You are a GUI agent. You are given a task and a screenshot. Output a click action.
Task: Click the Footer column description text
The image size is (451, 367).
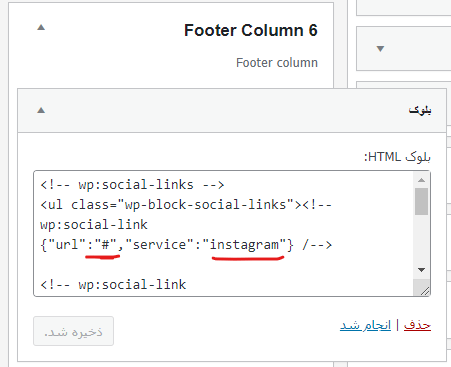point(277,63)
